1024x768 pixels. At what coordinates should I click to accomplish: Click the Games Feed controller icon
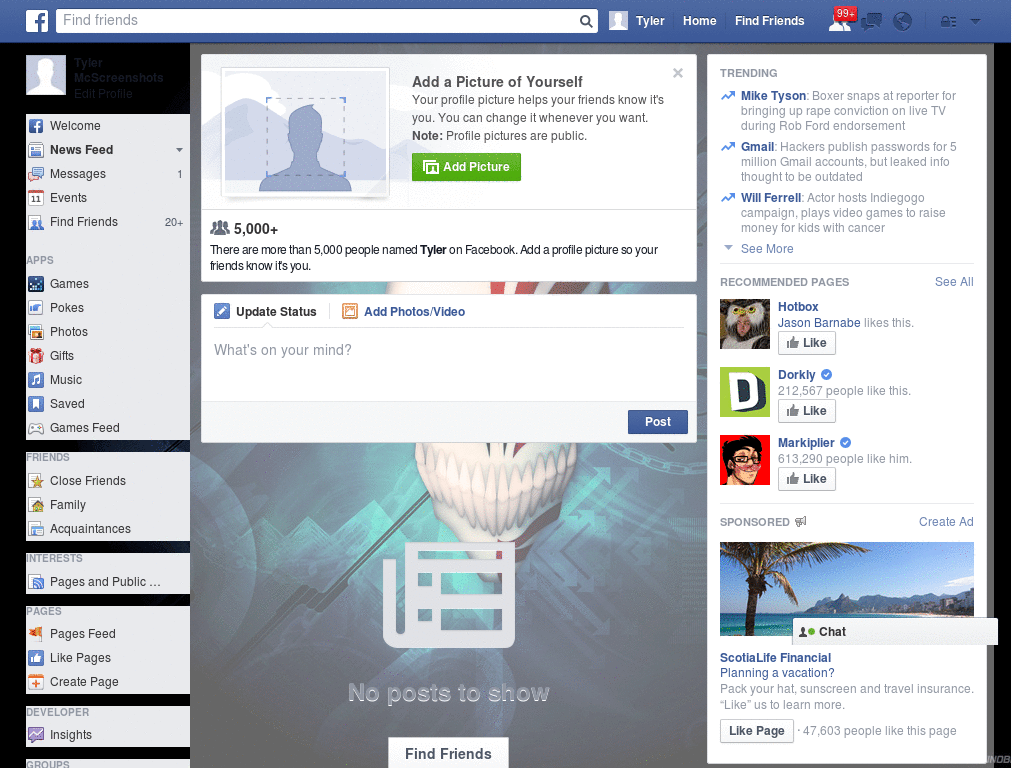pos(36,428)
